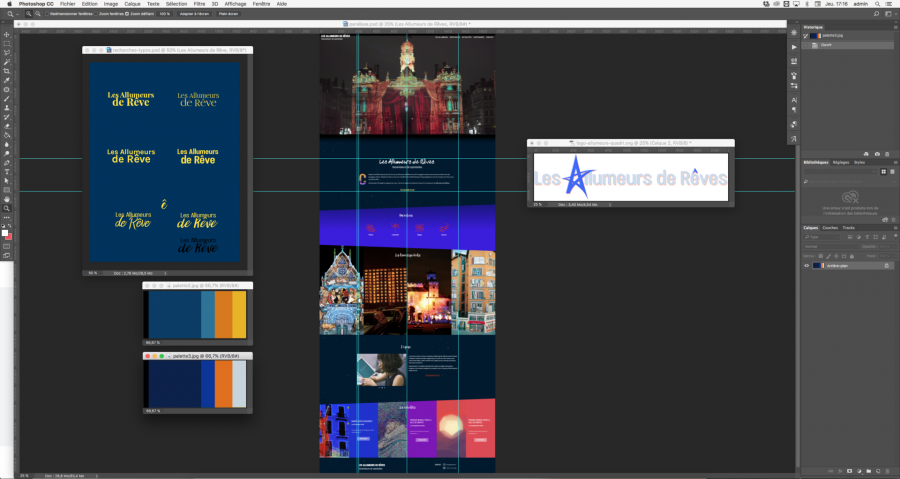This screenshot has height=479, width=900.
Task: Toggle the Zoom défilant checkbox
Action: [126, 14]
